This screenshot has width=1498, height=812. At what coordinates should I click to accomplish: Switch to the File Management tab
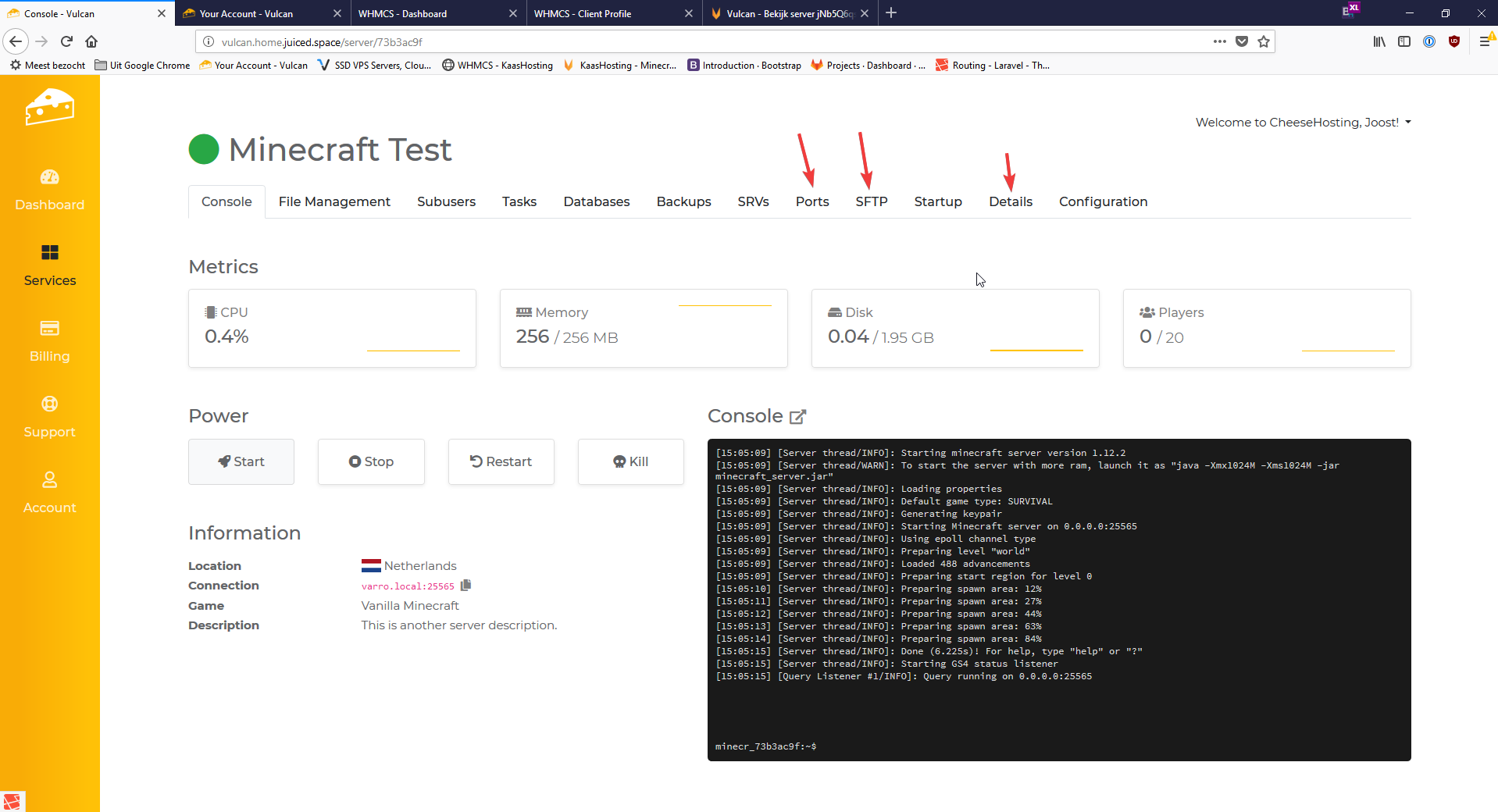(334, 201)
